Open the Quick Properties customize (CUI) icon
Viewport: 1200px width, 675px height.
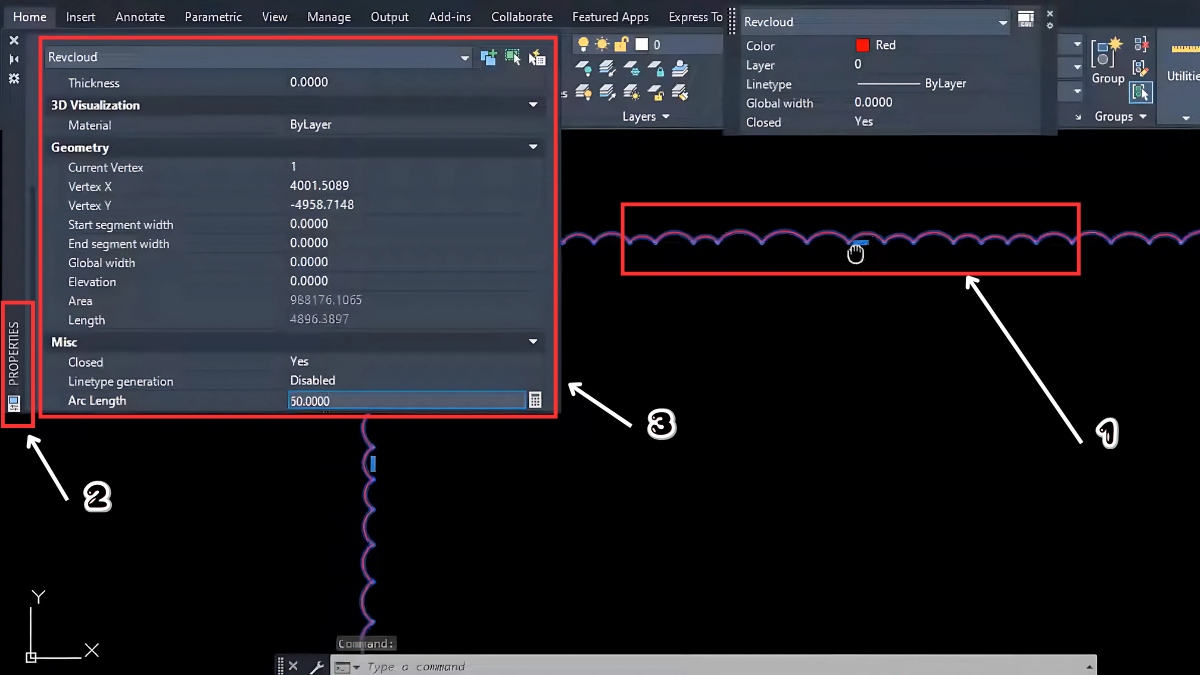[1025, 20]
